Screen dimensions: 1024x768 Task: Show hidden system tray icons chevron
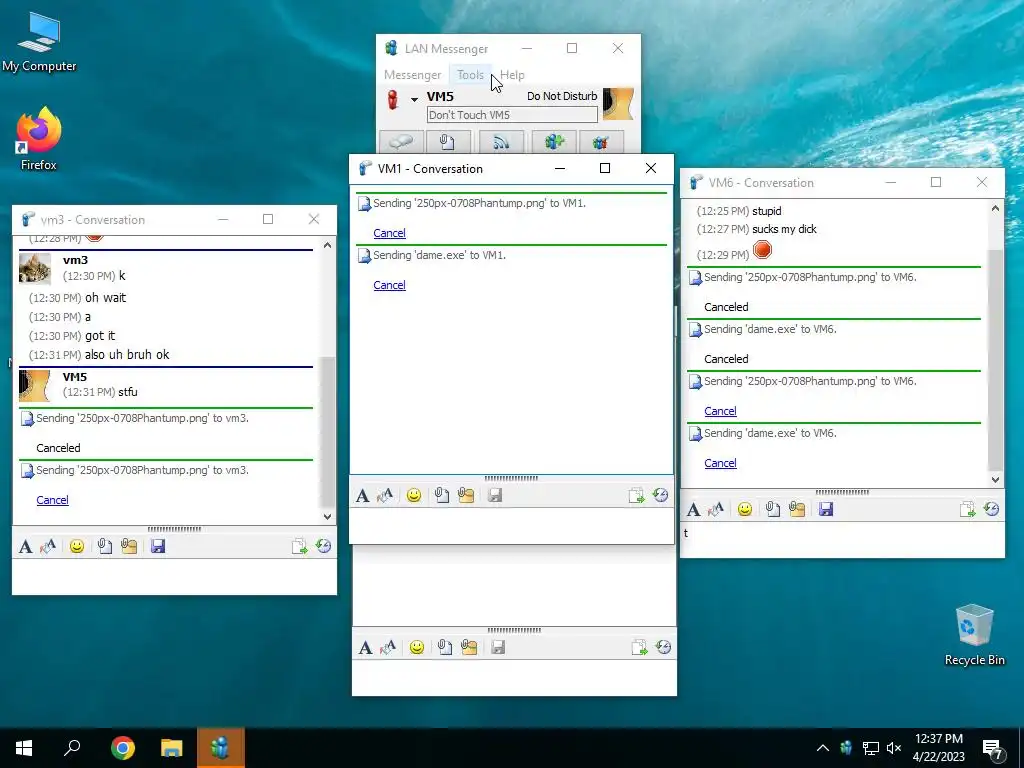[x=823, y=748]
